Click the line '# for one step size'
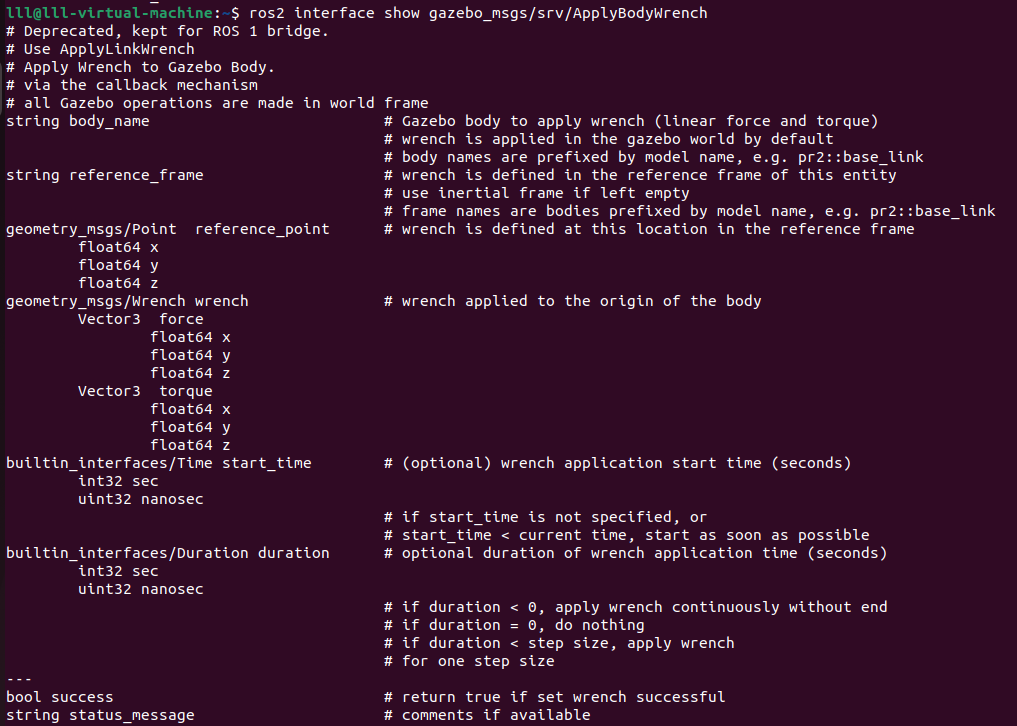Viewport: 1017px width, 726px height. pyautogui.click(x=469, y=661)
